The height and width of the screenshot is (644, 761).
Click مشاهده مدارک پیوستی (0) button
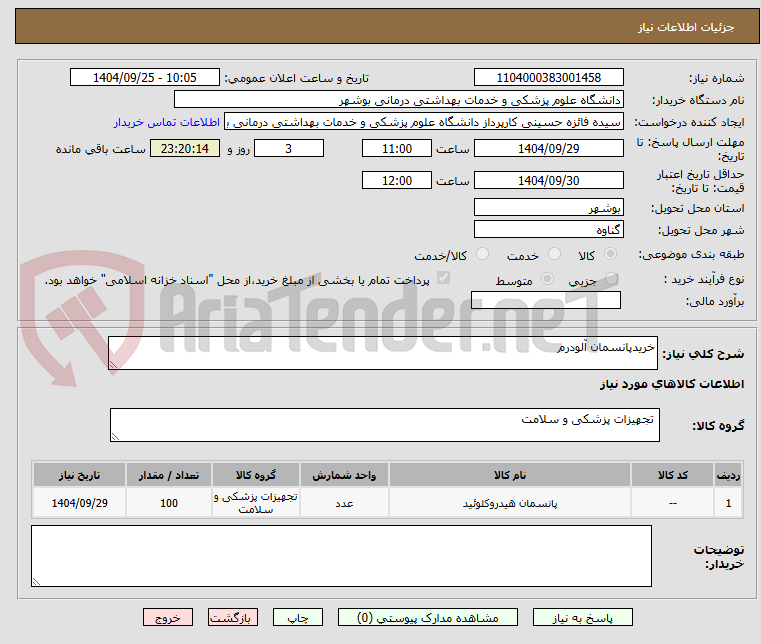[x=428, y=617]
